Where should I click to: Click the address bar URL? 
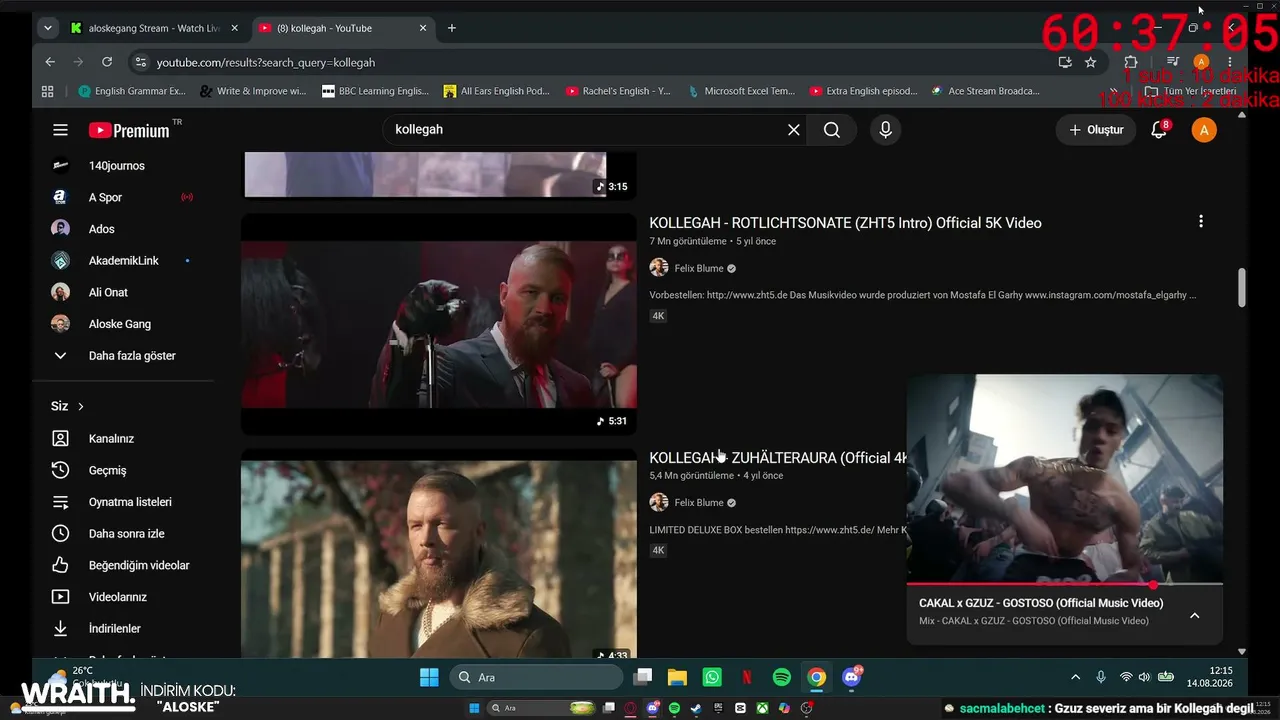266,62
